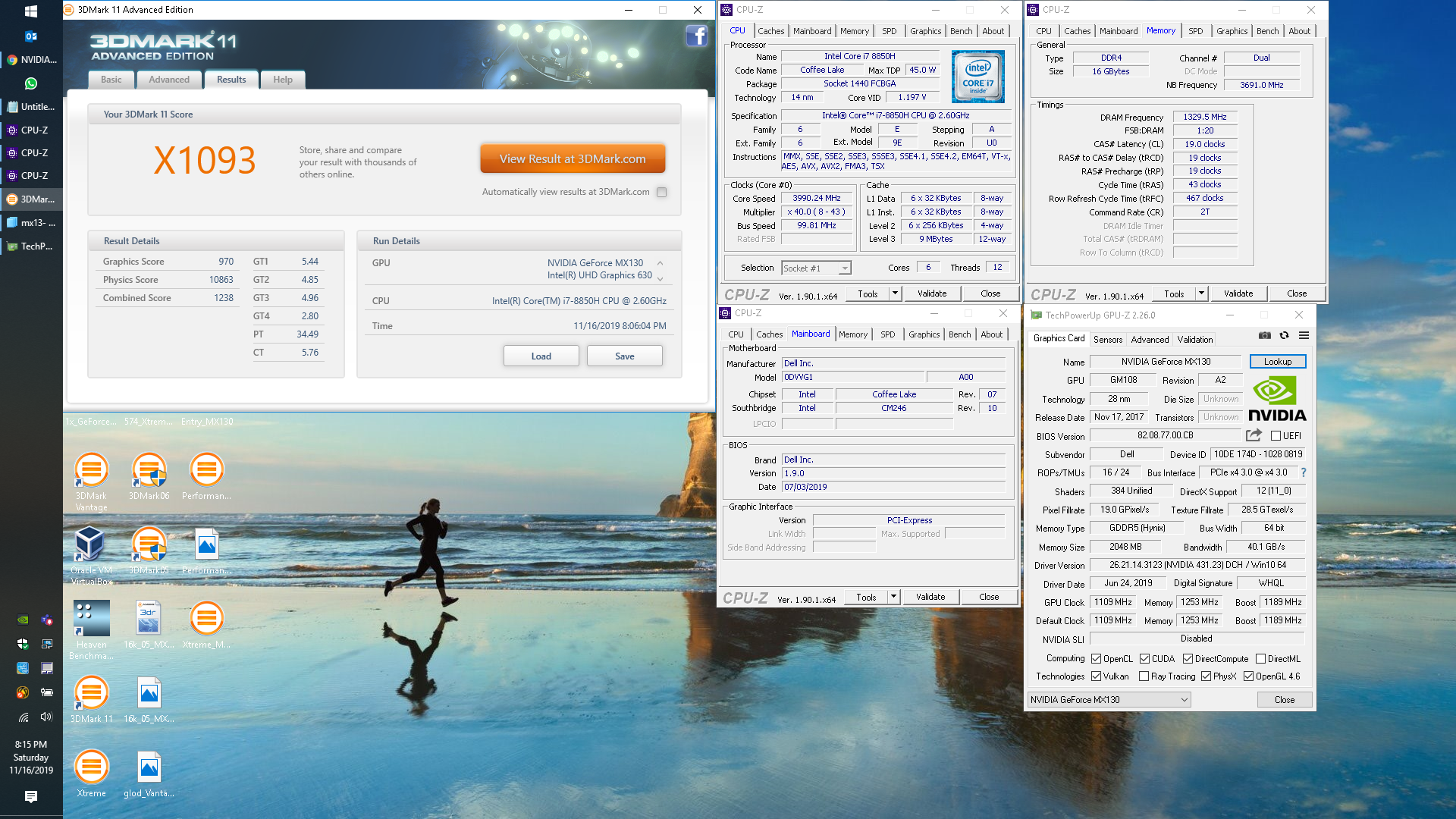This screenshot has width=1456, height=819.
Task: Click the Bus Interface question mark icon
Action: click(x=1303, y=472)
